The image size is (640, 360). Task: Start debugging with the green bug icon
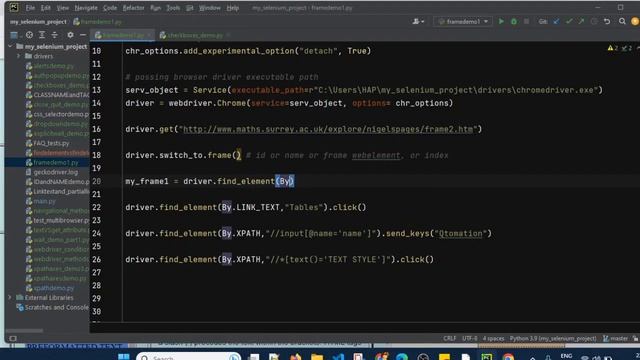514,21
